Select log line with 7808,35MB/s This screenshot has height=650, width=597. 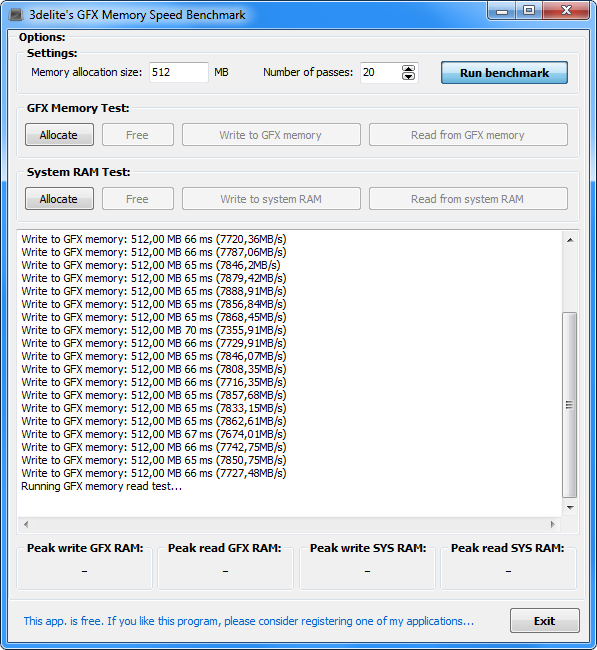point(154,369)
